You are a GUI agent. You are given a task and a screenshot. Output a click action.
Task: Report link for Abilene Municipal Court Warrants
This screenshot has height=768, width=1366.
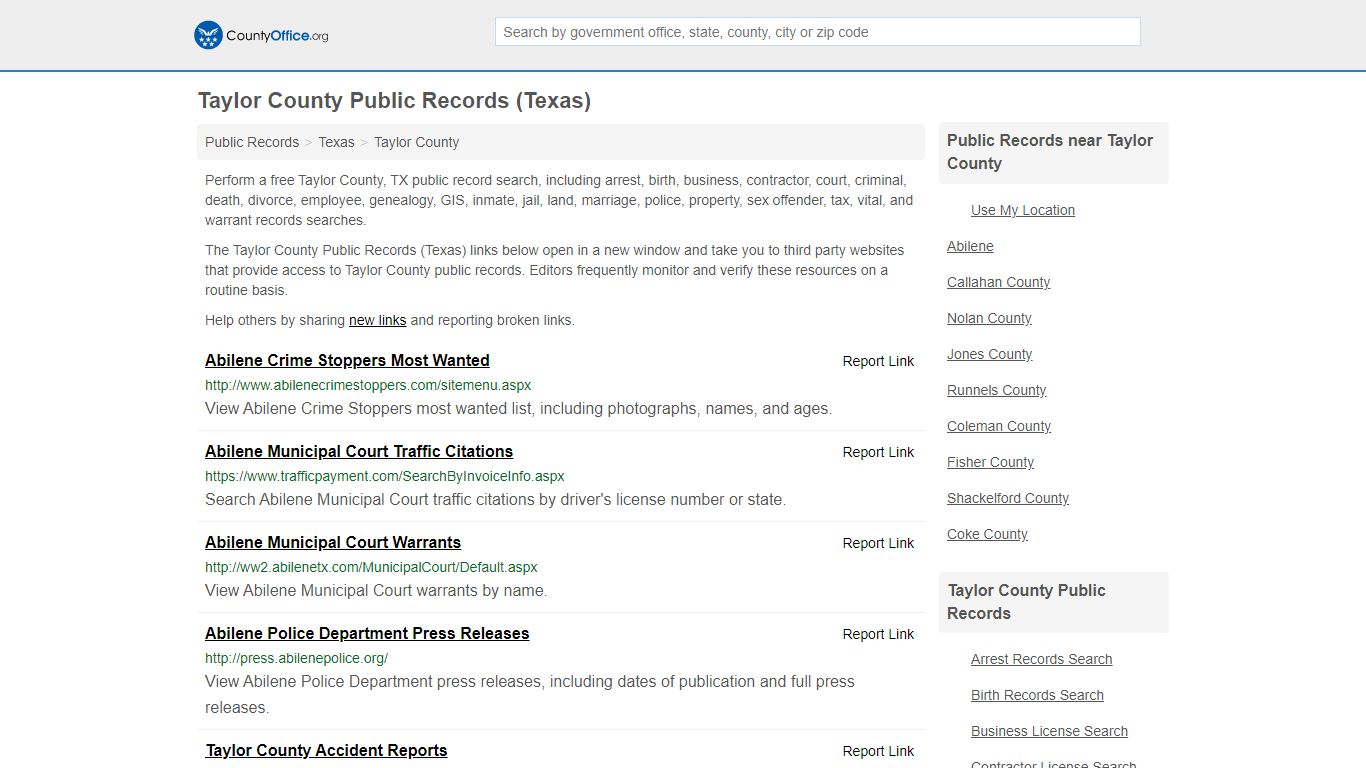pos(878,543)
